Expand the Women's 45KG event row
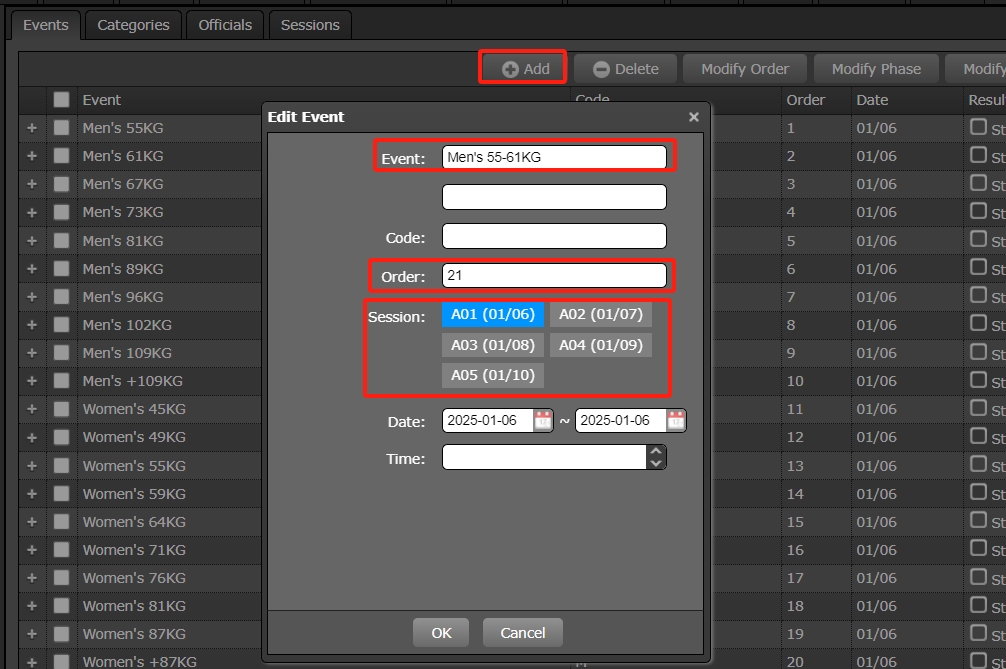 pos(31,409)
